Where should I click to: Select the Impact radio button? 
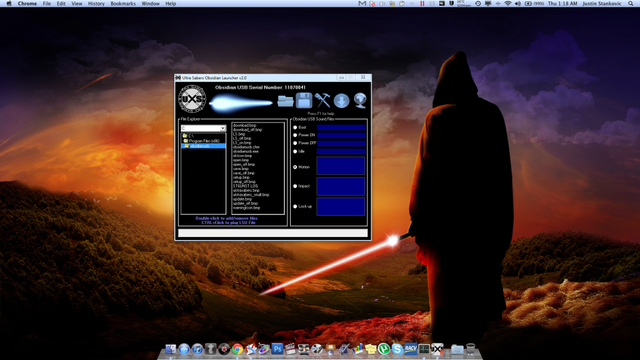click(x=295, y=186)
